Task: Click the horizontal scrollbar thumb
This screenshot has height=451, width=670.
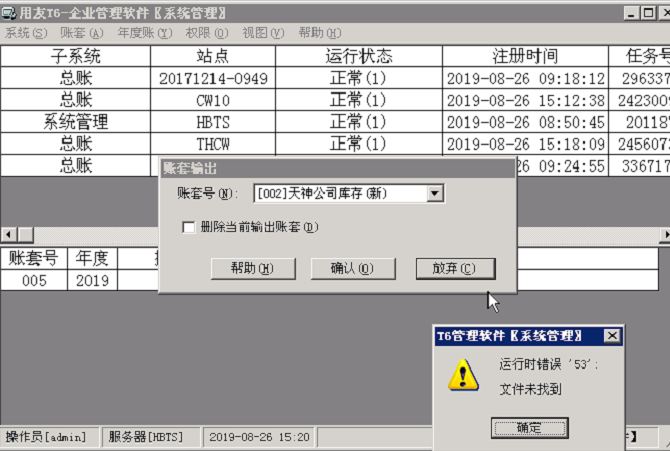Action: tap(25, 234)
